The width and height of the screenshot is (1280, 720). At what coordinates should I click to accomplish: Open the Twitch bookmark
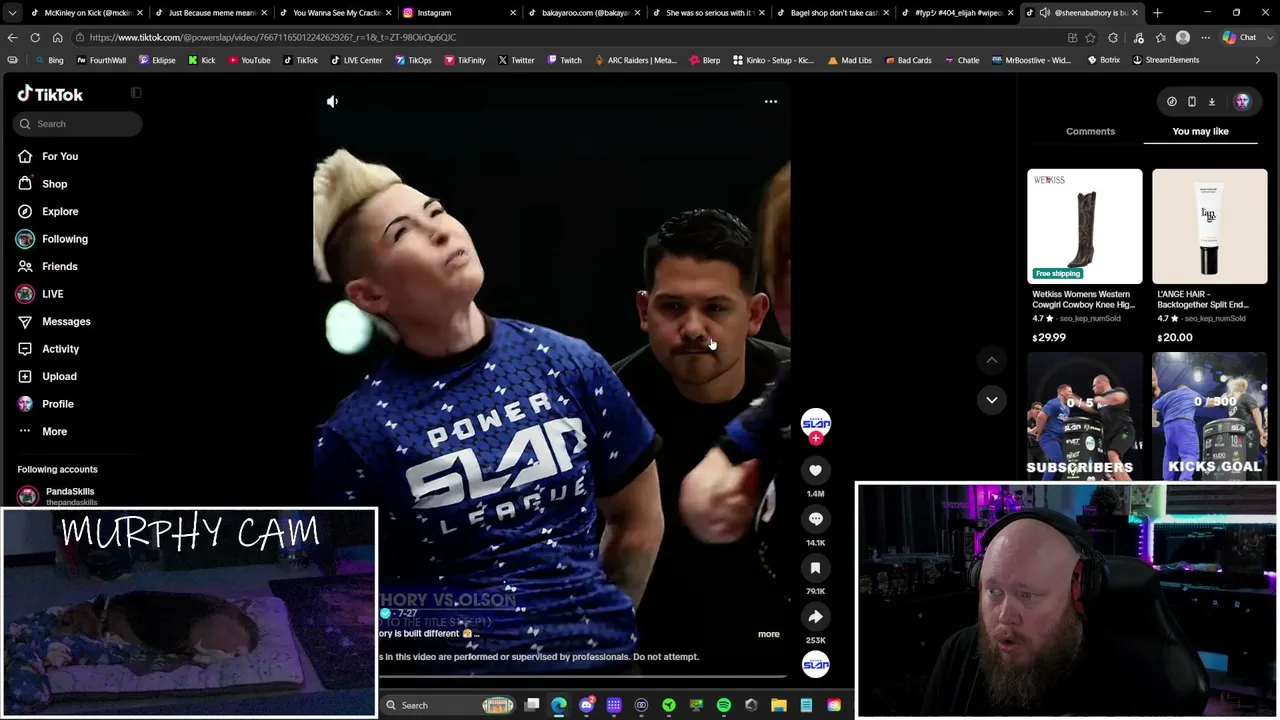[564, 60]
